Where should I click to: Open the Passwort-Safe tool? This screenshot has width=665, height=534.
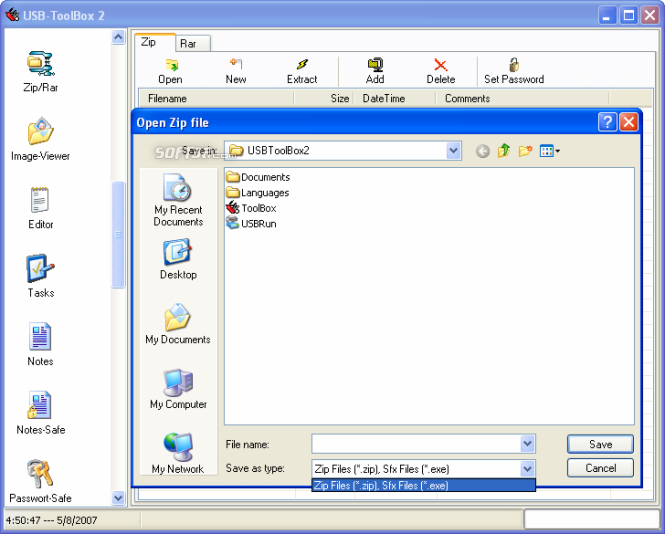click(x=40, y=481)
